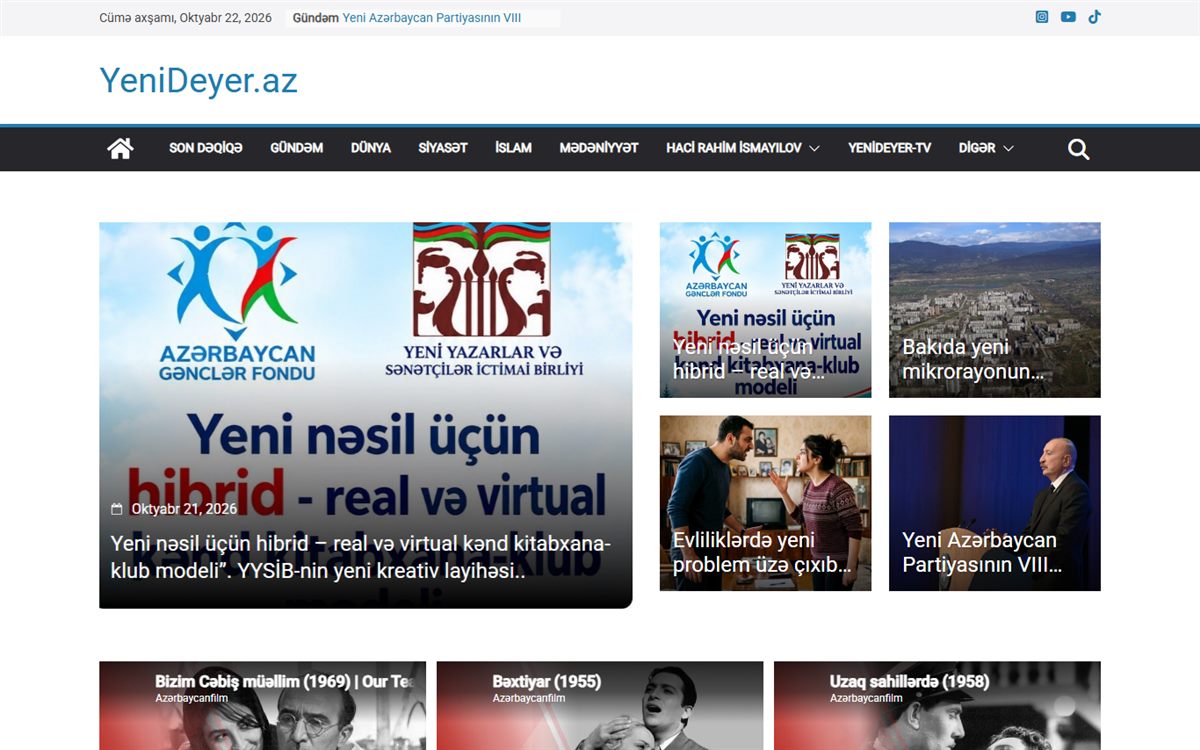Open the YeniDeyer-TV menu item
The image size is (1200, 750).
click(890, 148)
